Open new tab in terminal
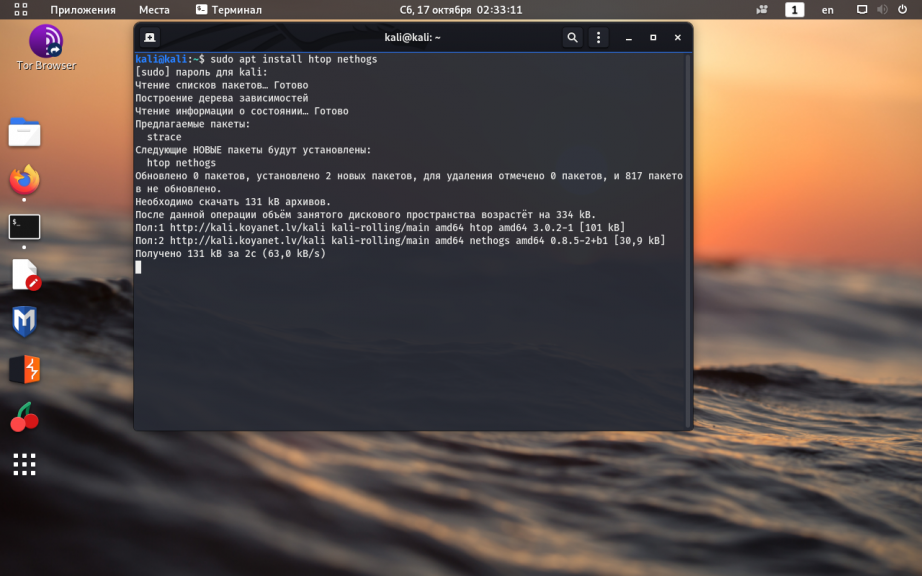Image resolution: width=922 pixels, height=576 pixels. coord(150,38)
